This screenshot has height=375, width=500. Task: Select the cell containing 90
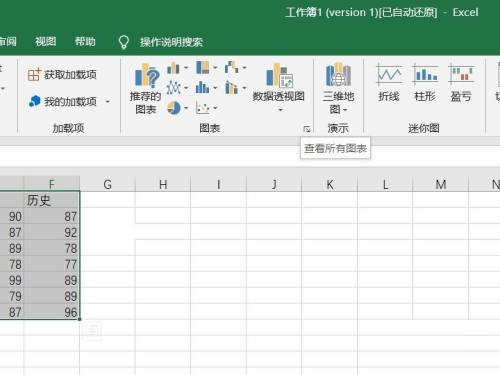[x=12, y=216]
